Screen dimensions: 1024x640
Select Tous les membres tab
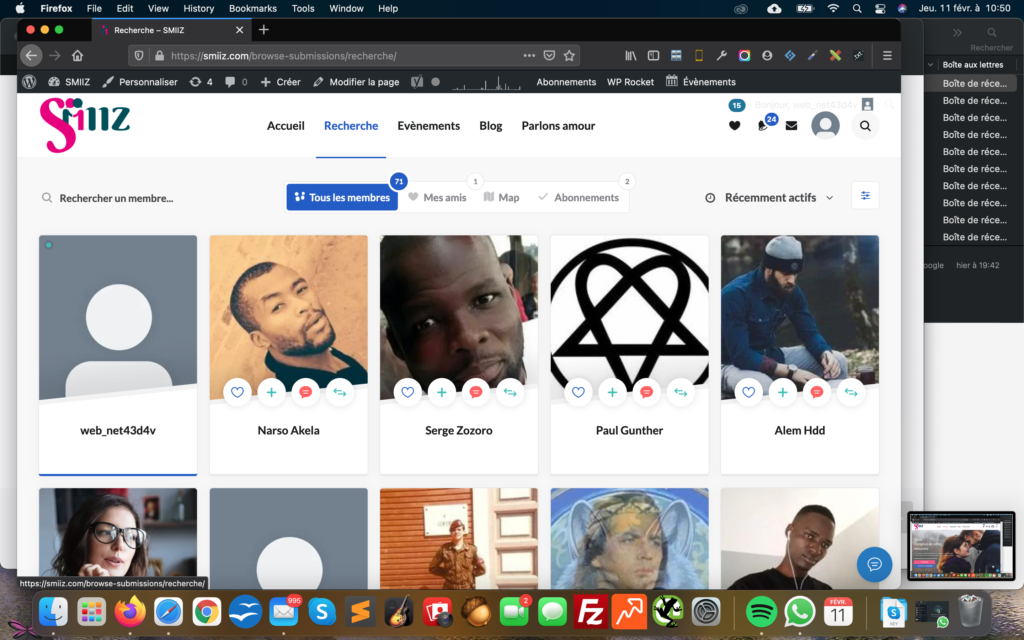click(342, 197)
